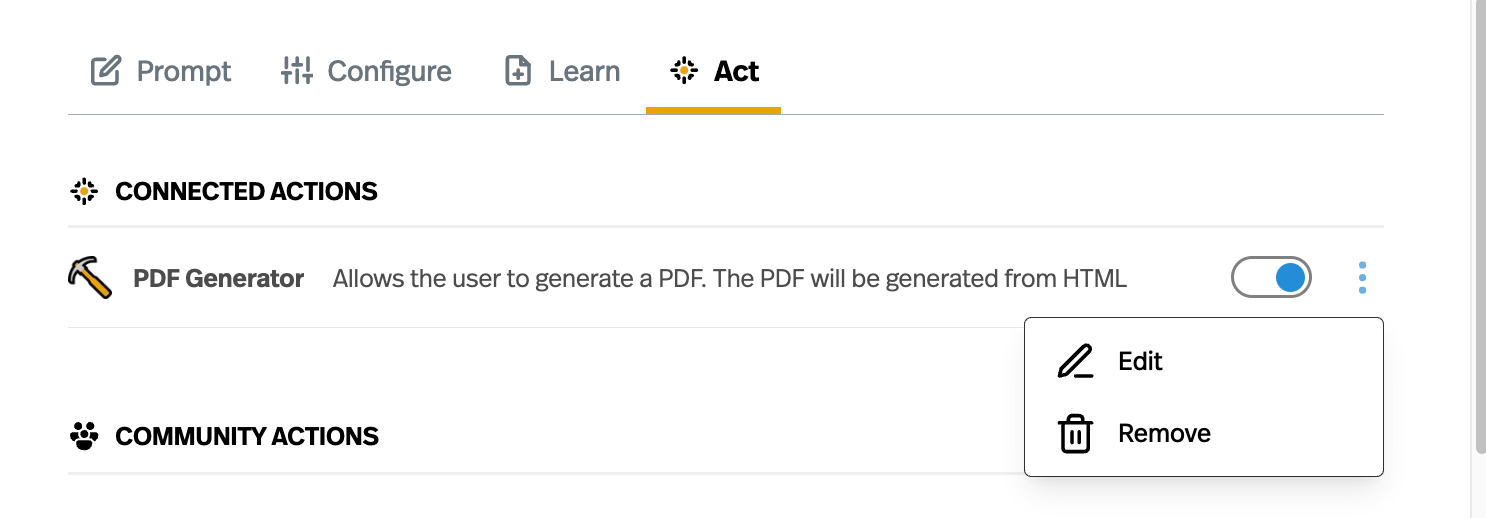Click the trash can icon in the popup menu
The image size is (1486, 518).
(x=1075, y=434)
